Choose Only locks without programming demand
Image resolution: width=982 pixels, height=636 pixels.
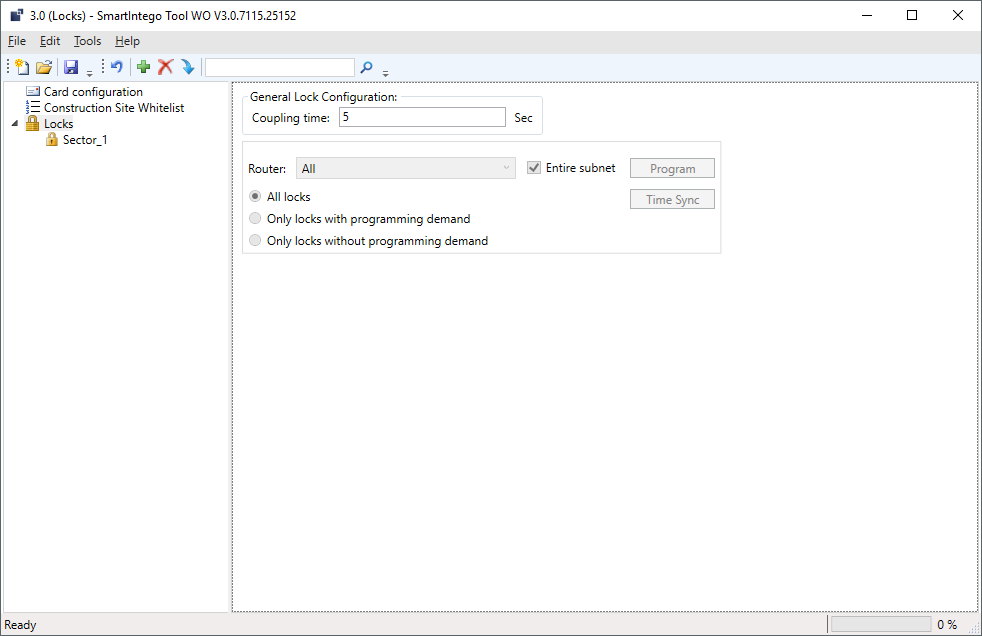pos(256,241)
